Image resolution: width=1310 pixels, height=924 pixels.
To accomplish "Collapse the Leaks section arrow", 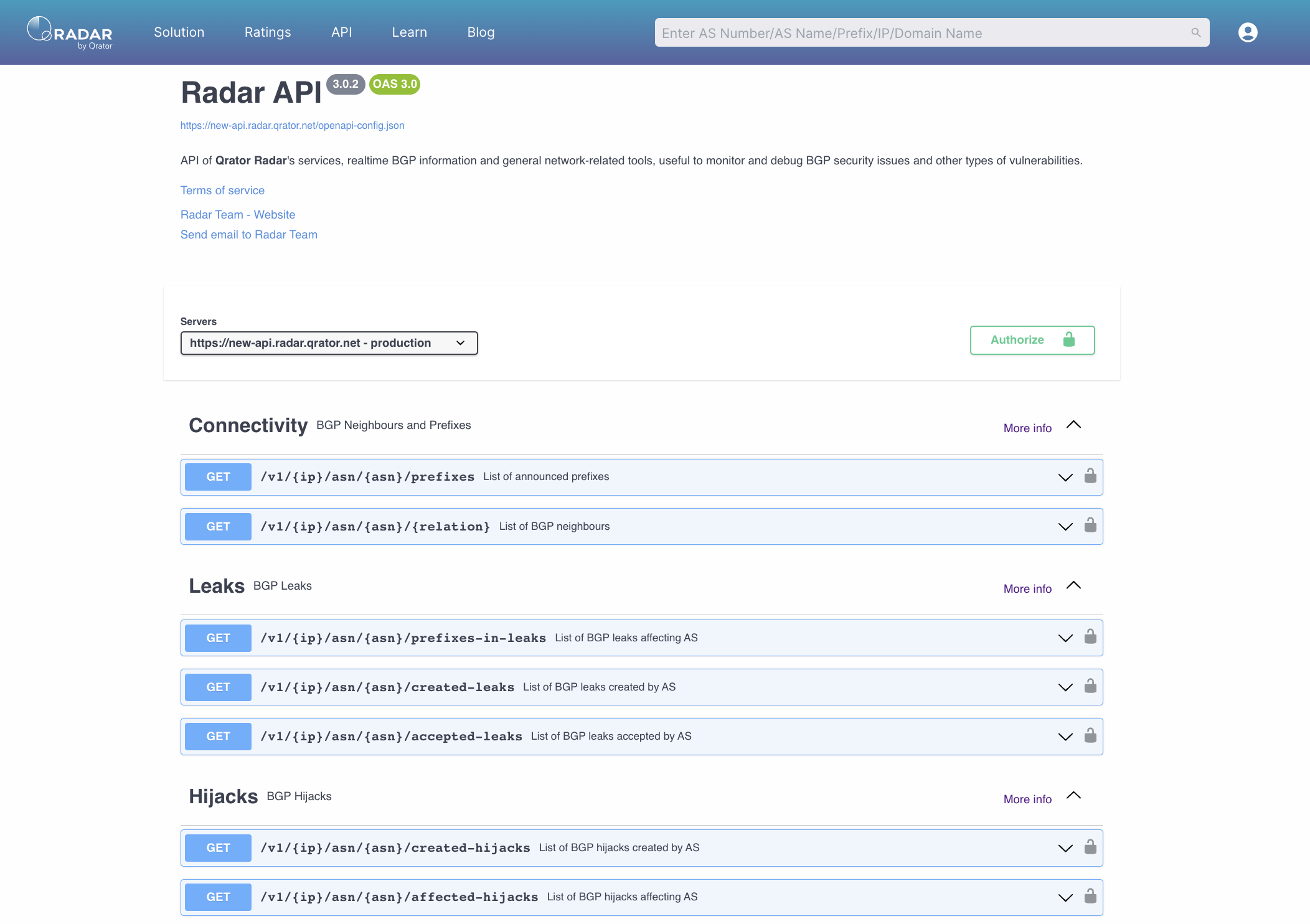I will [1073, 585].
